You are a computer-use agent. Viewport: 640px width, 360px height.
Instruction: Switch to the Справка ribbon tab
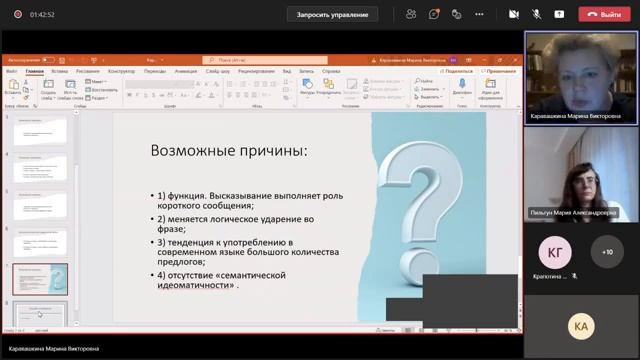point(331,71)
